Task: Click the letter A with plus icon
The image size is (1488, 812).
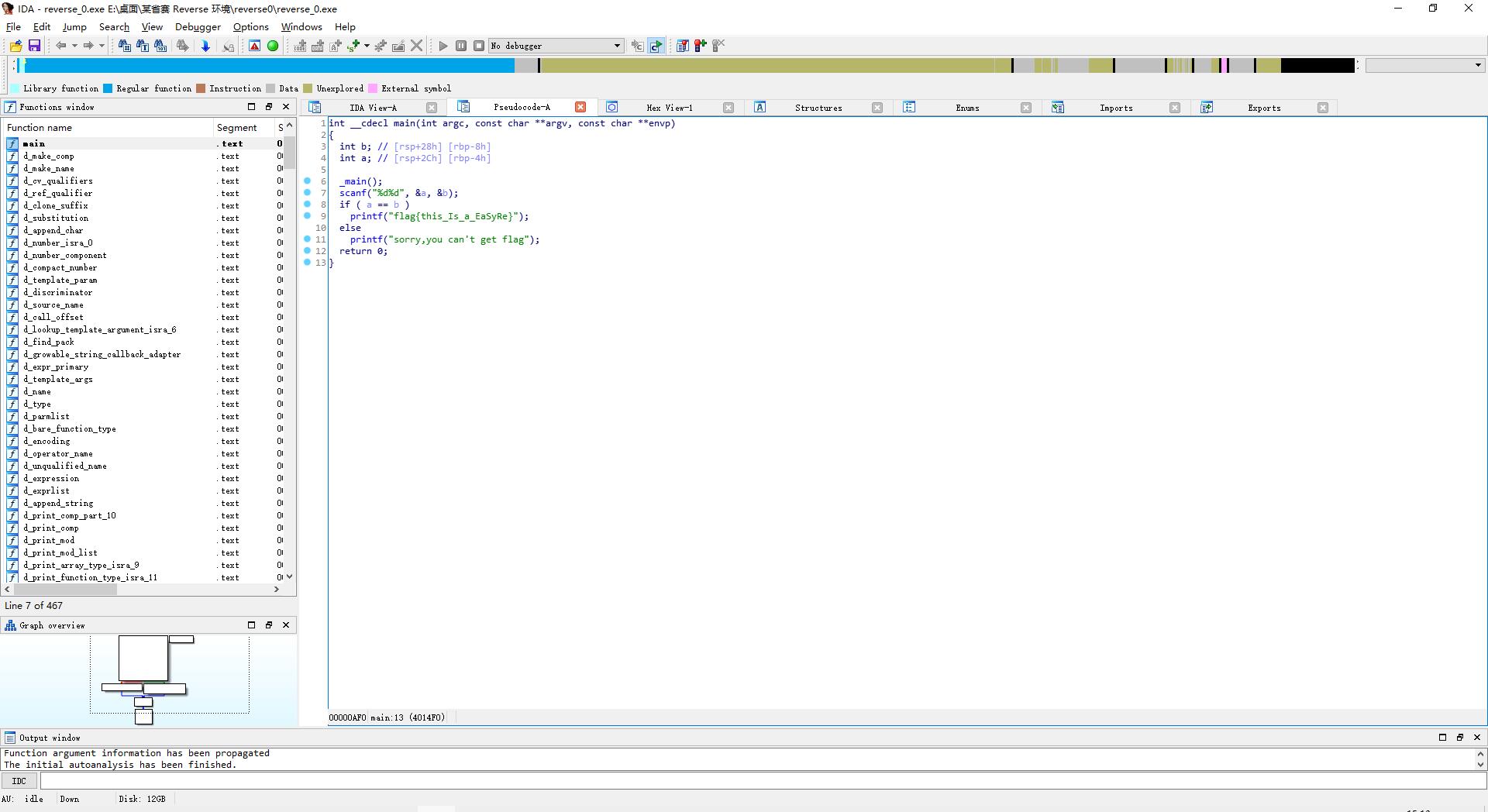Action: pos(336,46)
